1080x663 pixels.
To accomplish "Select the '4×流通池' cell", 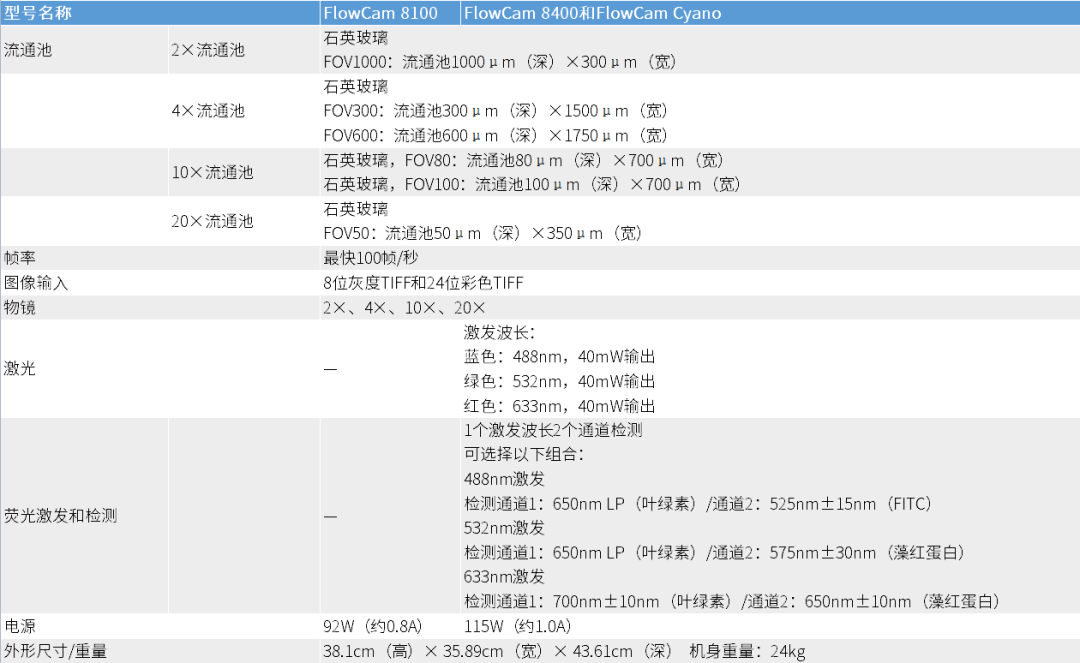I will point(208,111).
